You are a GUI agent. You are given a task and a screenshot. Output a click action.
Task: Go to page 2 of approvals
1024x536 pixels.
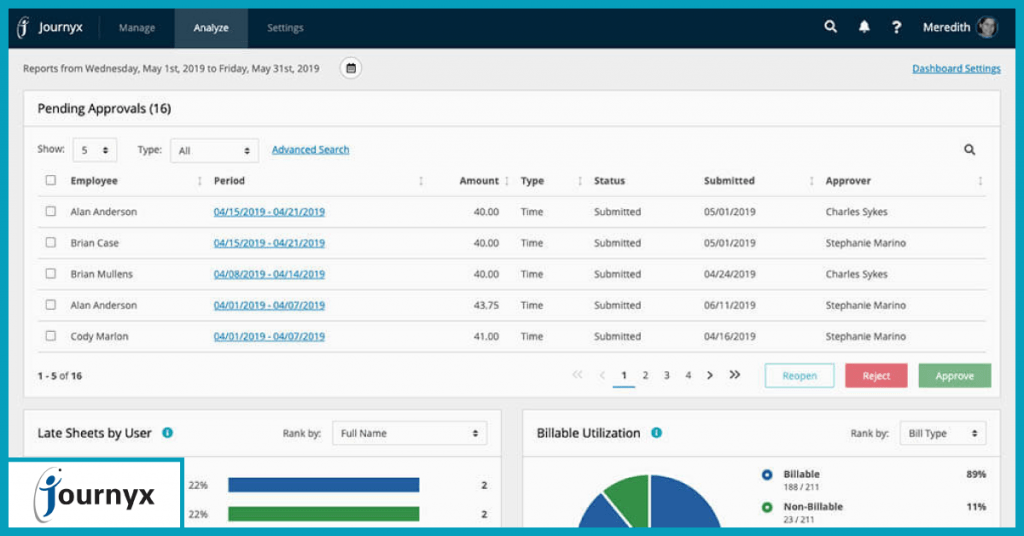tap(645, 375)
